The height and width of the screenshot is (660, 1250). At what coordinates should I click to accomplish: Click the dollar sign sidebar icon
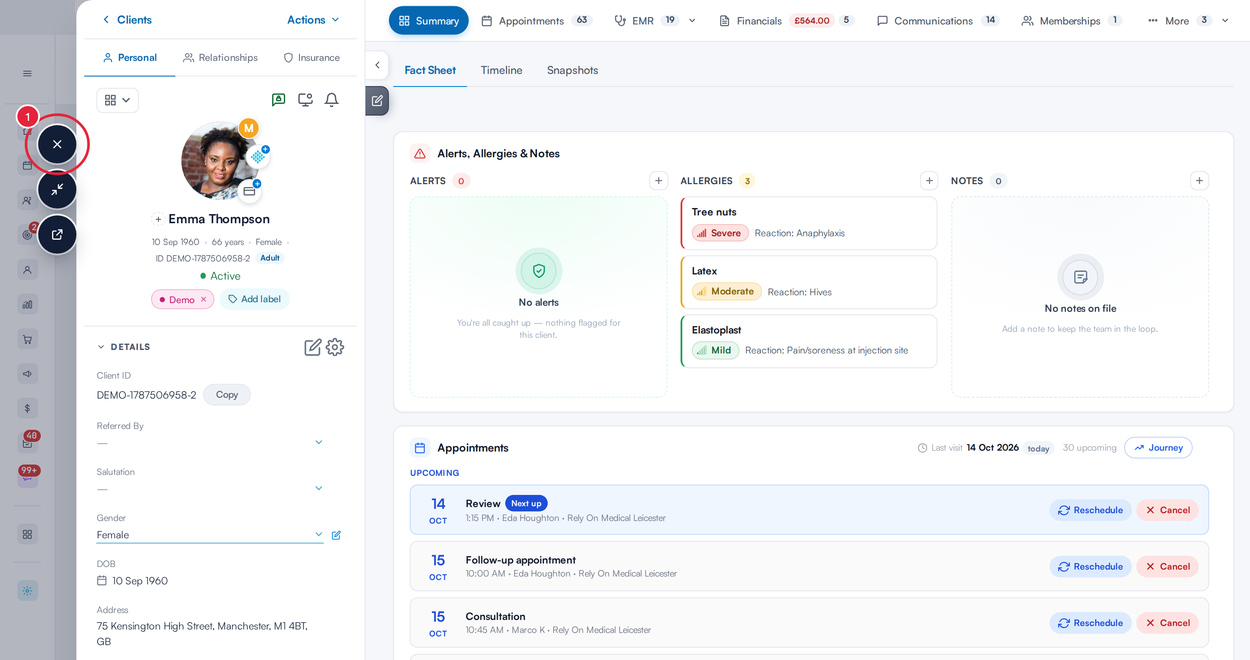[x=28, y=408]
